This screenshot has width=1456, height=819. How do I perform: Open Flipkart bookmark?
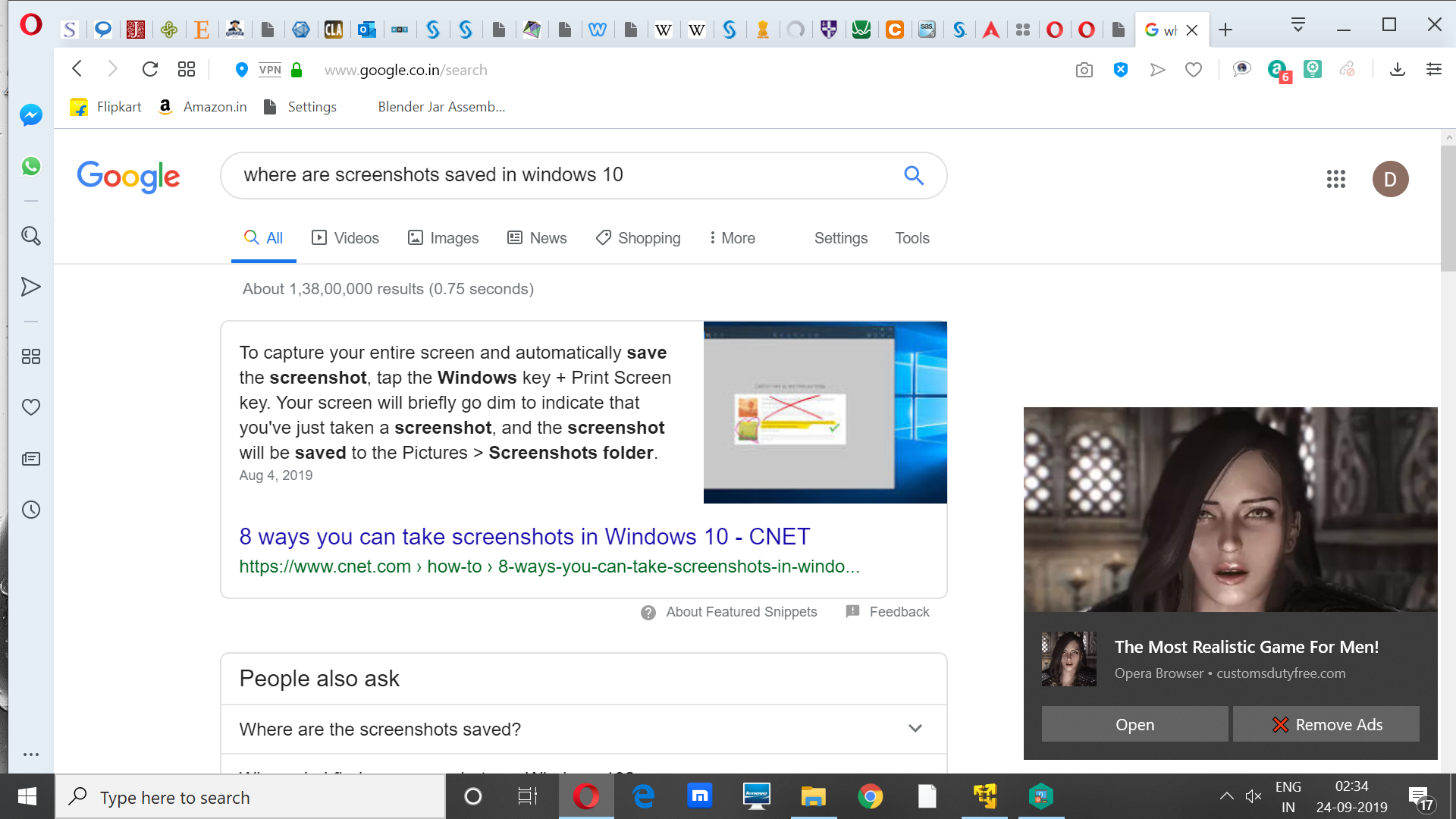[105, 107]
